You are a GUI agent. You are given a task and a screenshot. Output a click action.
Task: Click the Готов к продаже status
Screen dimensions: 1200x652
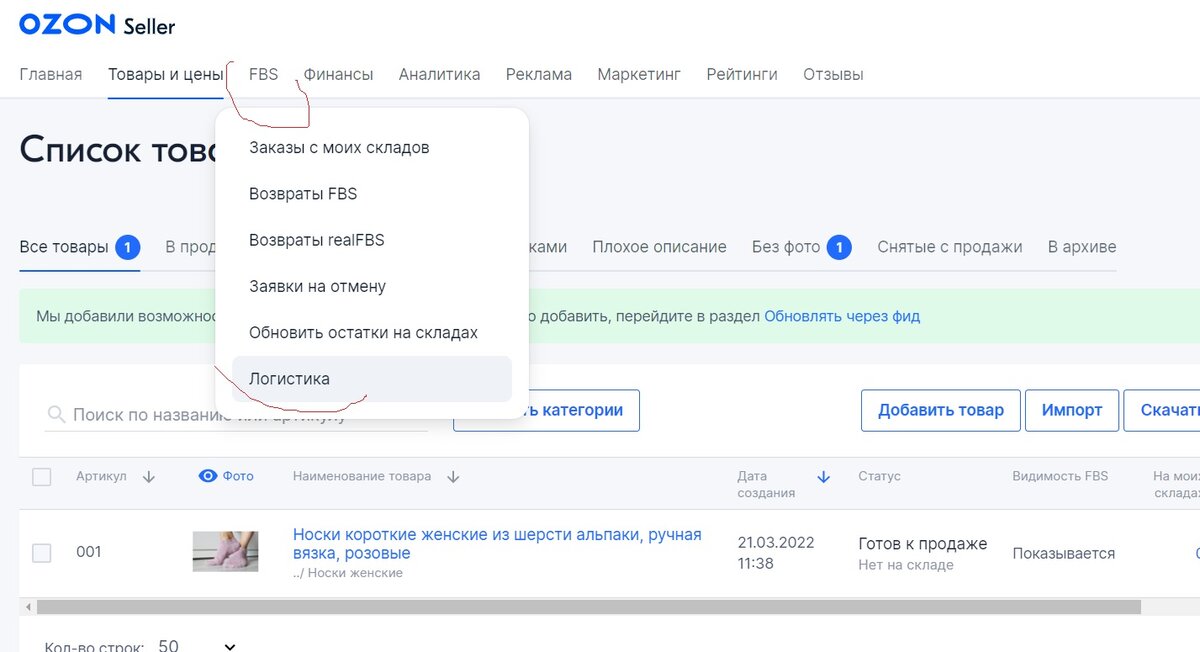point(923,544)
